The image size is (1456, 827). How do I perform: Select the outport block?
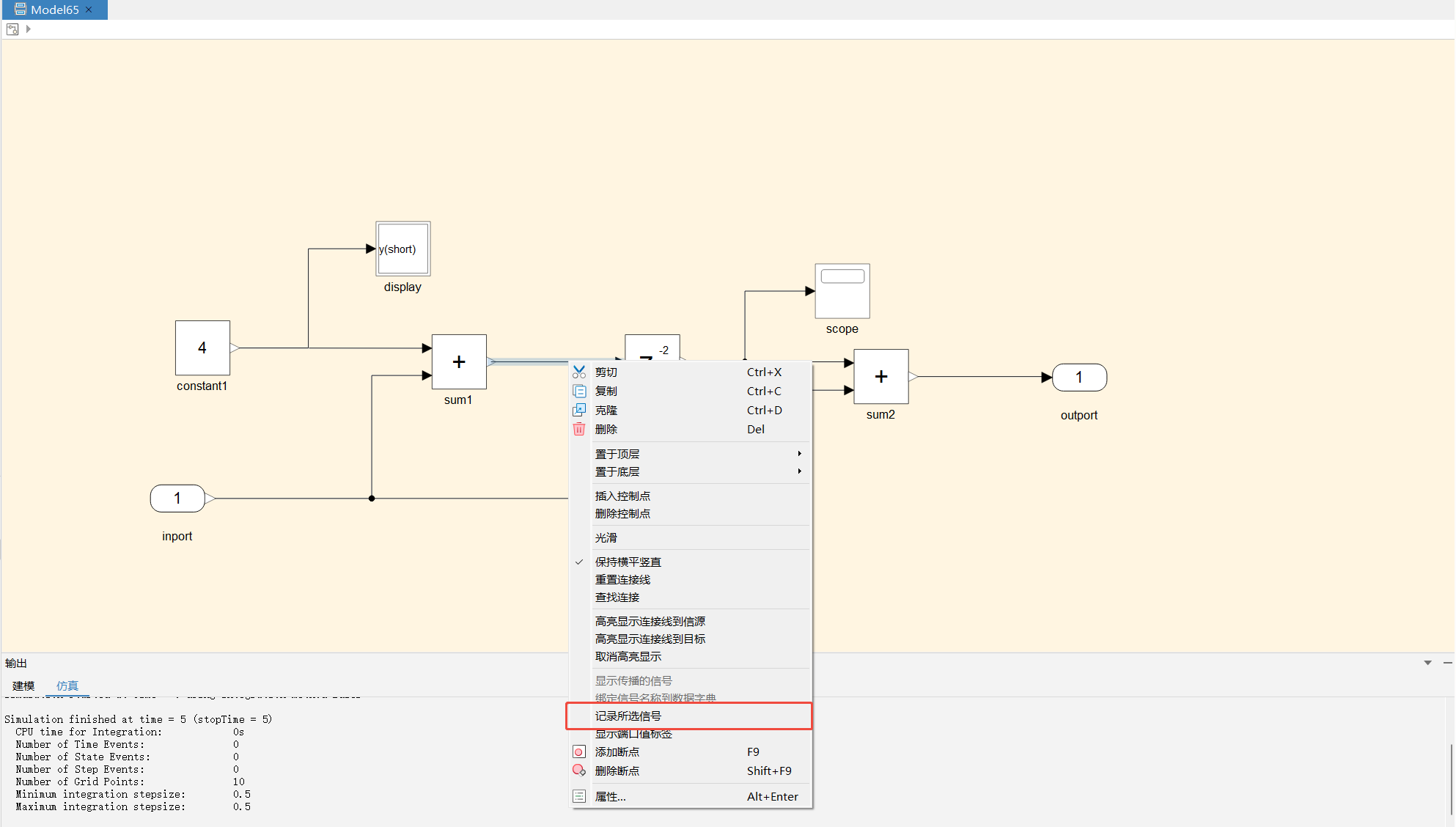[1079, 378]
